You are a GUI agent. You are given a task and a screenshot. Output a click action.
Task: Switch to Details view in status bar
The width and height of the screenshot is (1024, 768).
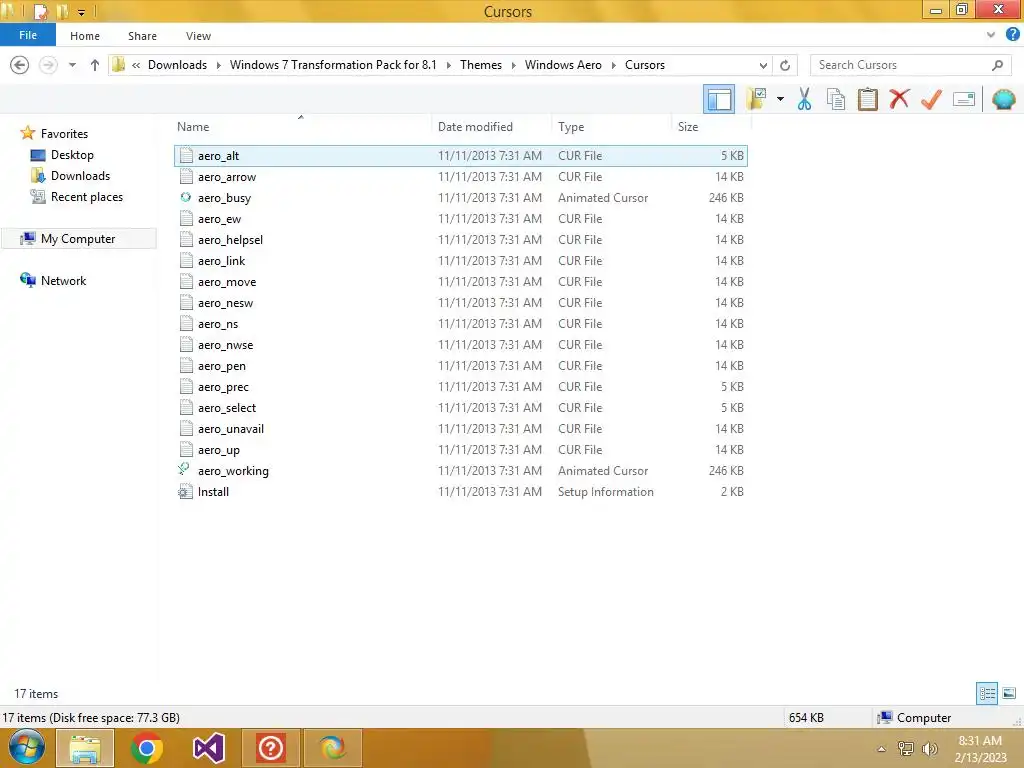(x=987, y=693)
